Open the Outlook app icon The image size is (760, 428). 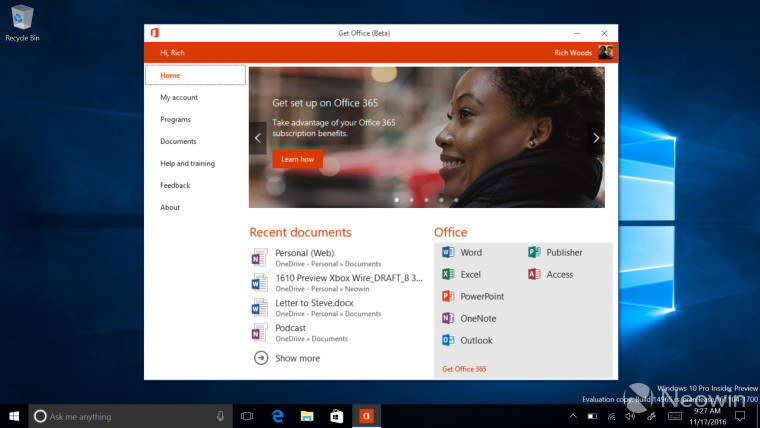click(448, 340)
